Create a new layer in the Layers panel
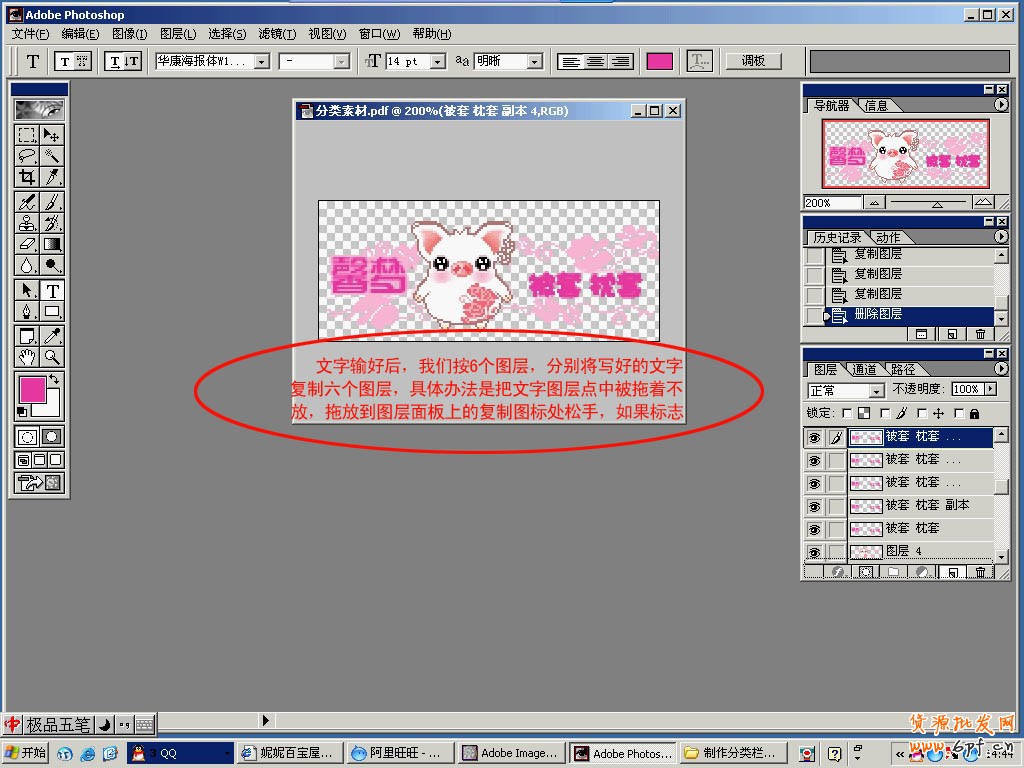 click(x=953, y=572)
